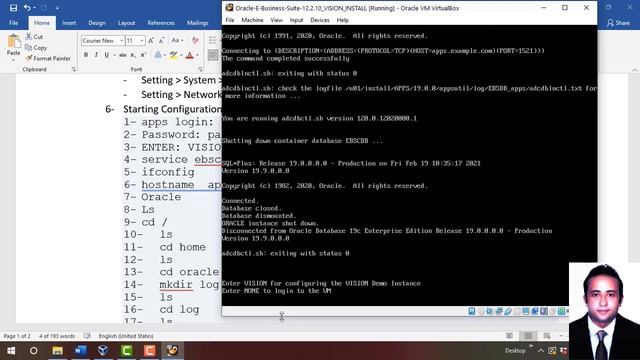The width and height of the screenshot is (640, 360).
Task: Open the File tab in Word
Action: (x=13, y=23)
